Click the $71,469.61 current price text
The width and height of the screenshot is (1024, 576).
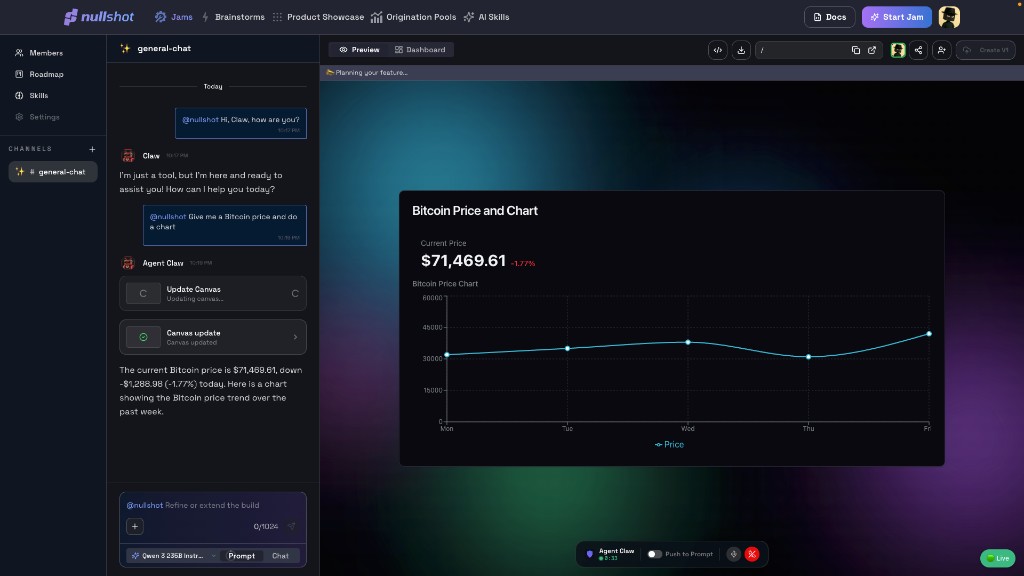[464, 261]
